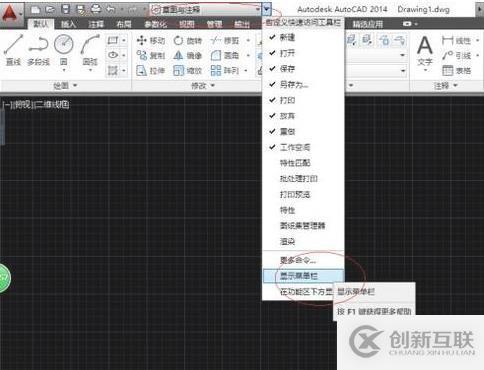The width and height of the screenshot is (484, 370).
Task: Select the Trim (修剪) tool
Action: coord(225,41)
